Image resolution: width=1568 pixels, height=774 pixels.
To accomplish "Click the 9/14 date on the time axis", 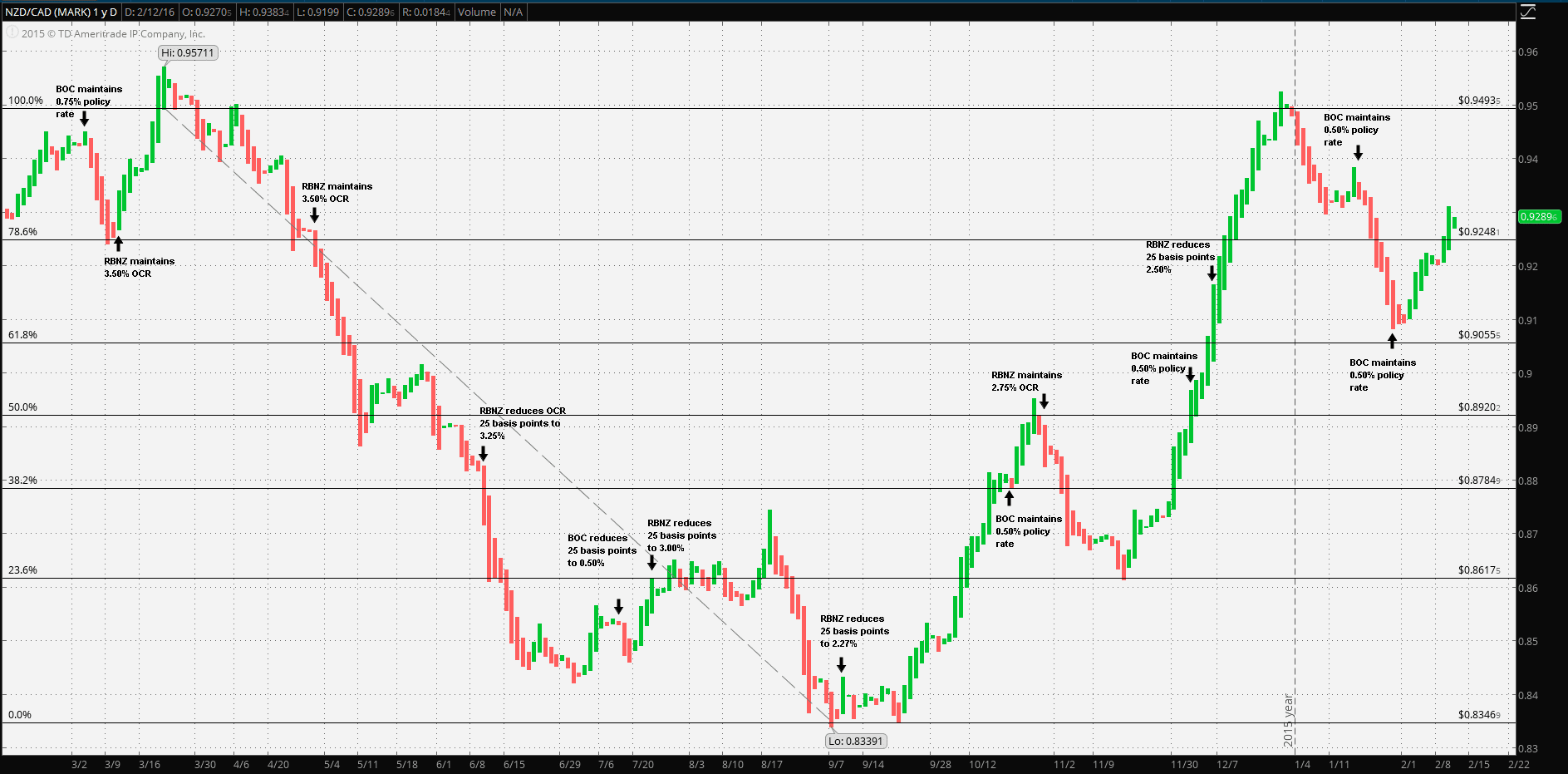I will [873, 765].
